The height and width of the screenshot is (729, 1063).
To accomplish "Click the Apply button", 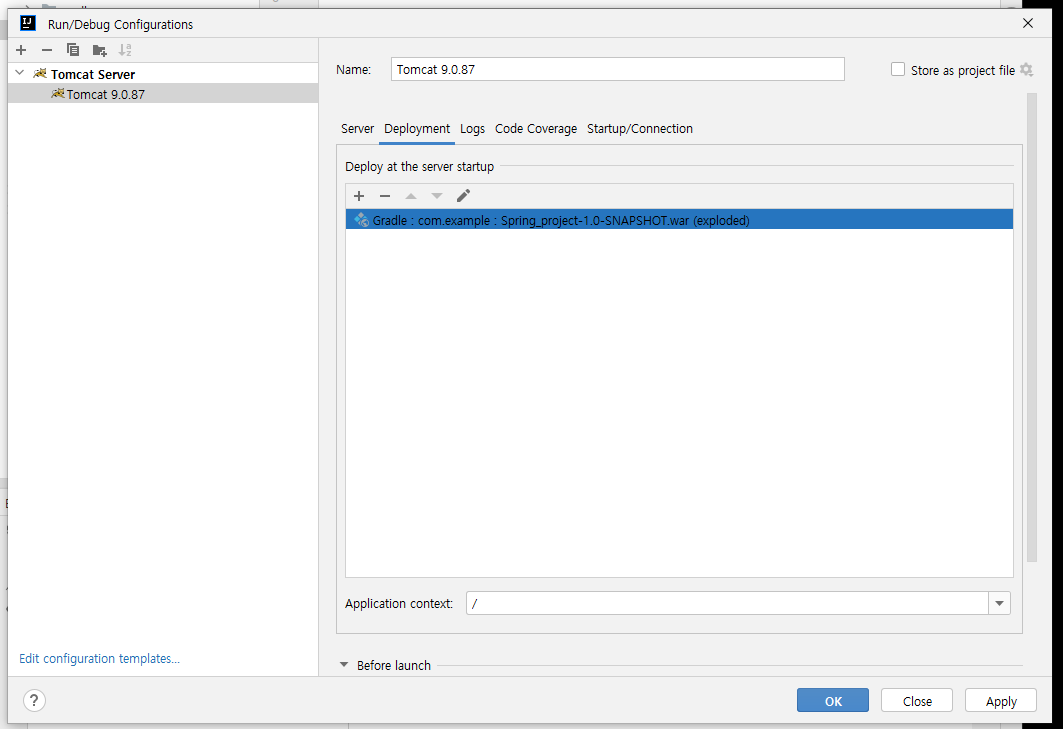I will coord(1001,701).
